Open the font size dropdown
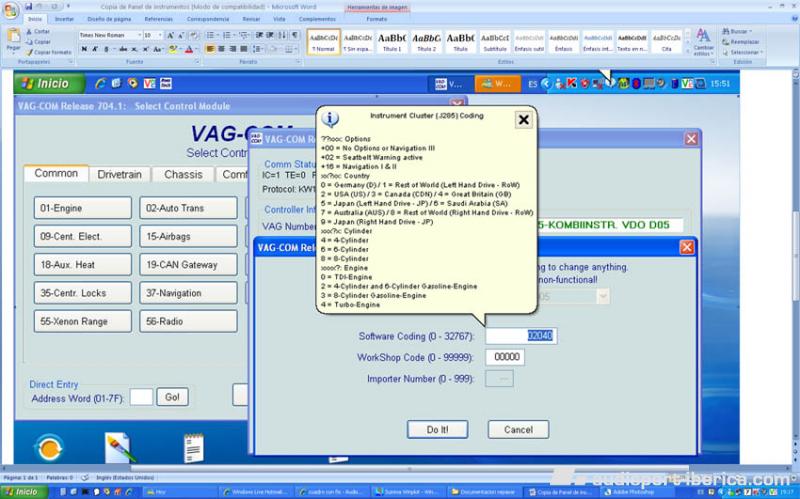The height and width of the screenshot is (499, 800). pyautogui.click(x=160, y=35)
